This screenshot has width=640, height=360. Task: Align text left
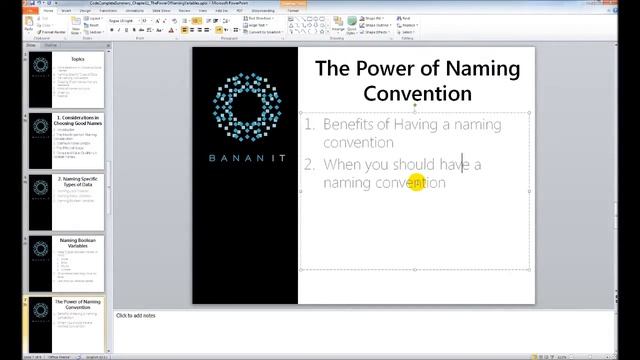[184, 30]
